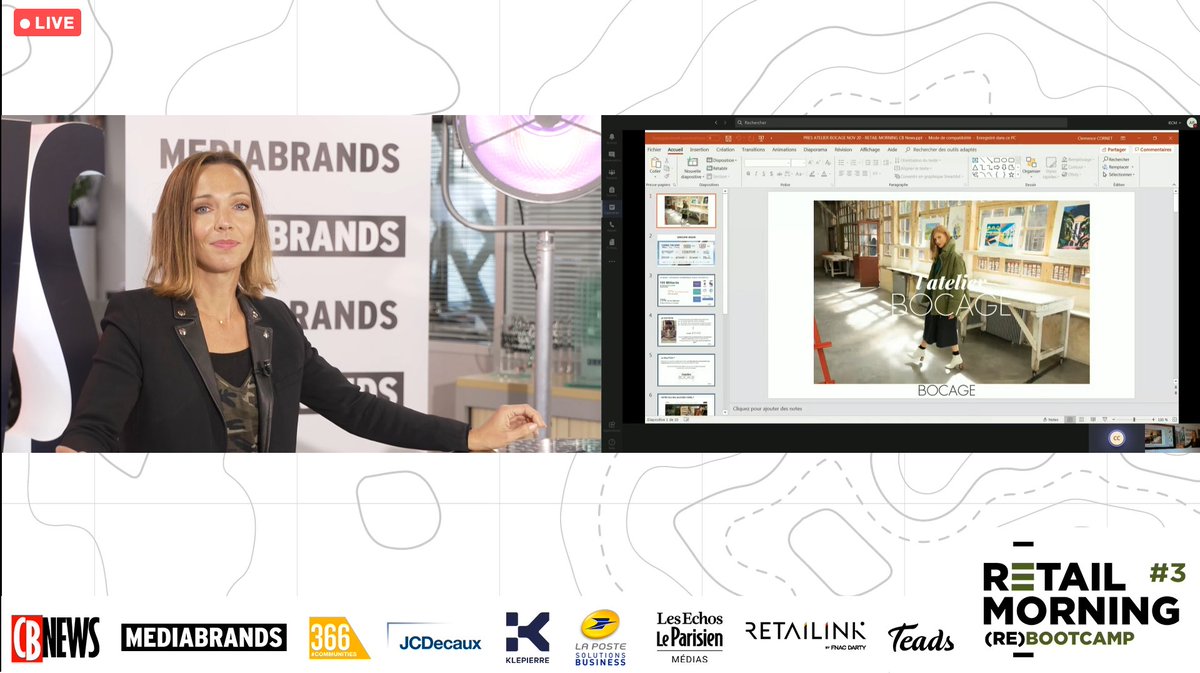Click the Commentaires button
Screen dimensions: 1200x673
pos(1153,149)
